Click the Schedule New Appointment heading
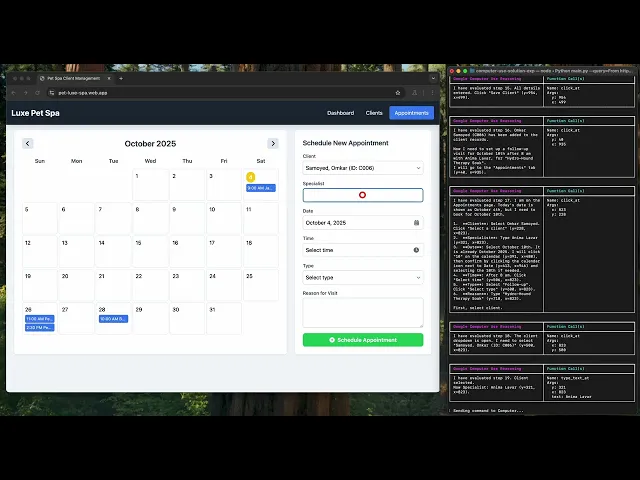 pyautogui.click(x=345, y=143)
